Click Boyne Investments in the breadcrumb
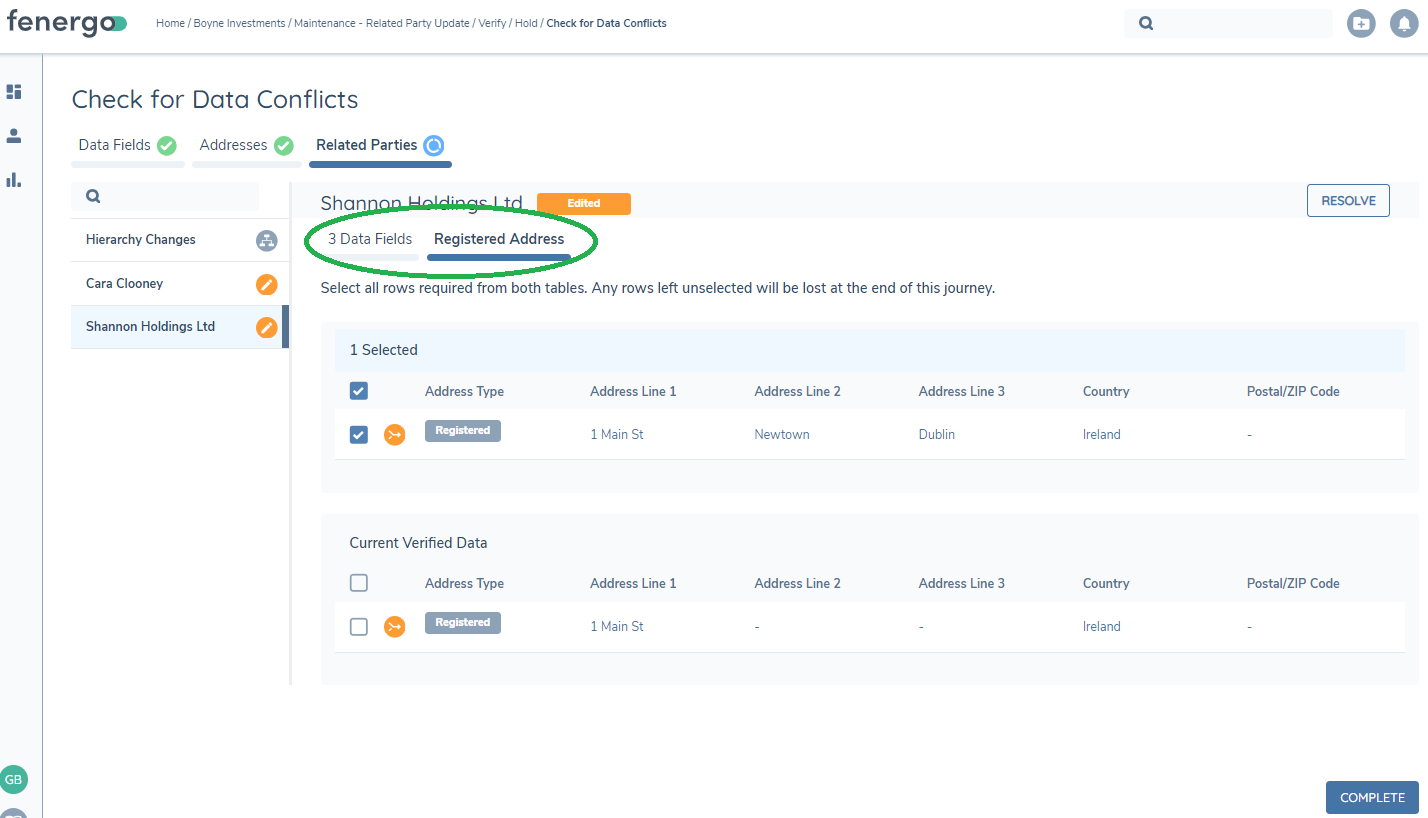Viewport: 1428px width, 818px height. click(239, 23)
